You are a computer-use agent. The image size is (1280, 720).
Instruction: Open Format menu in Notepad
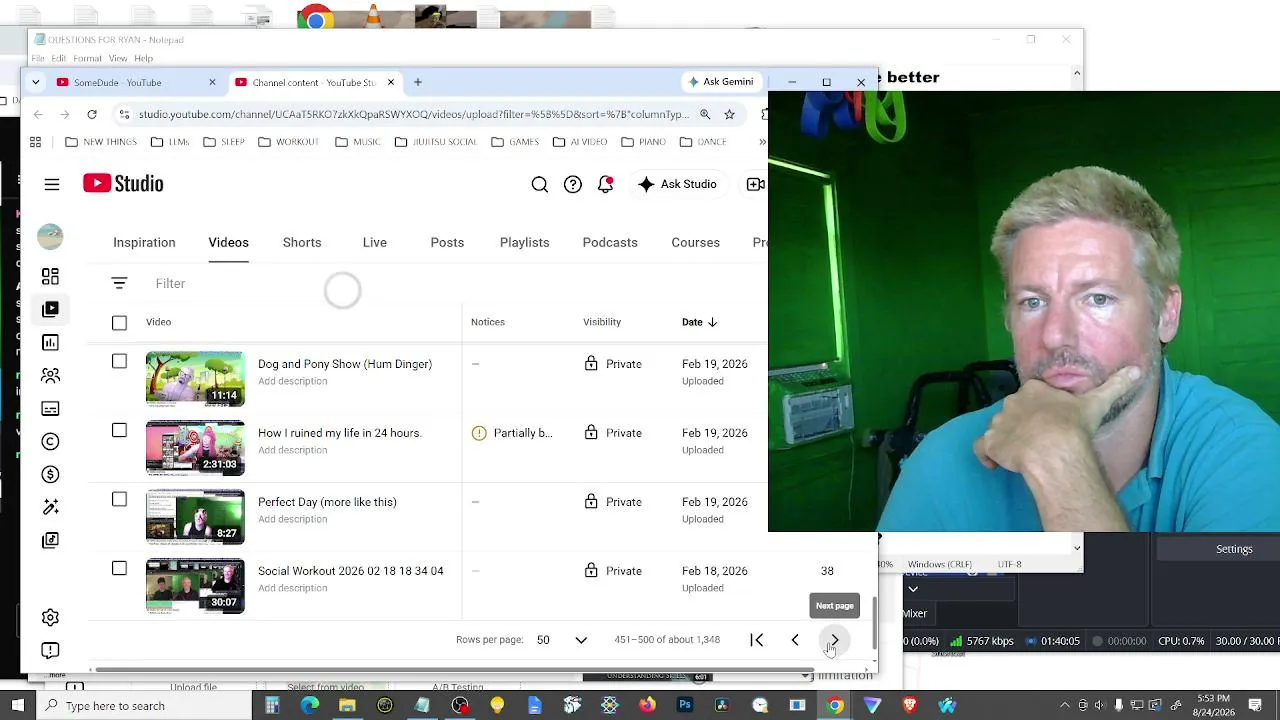(x=87, y=59)
